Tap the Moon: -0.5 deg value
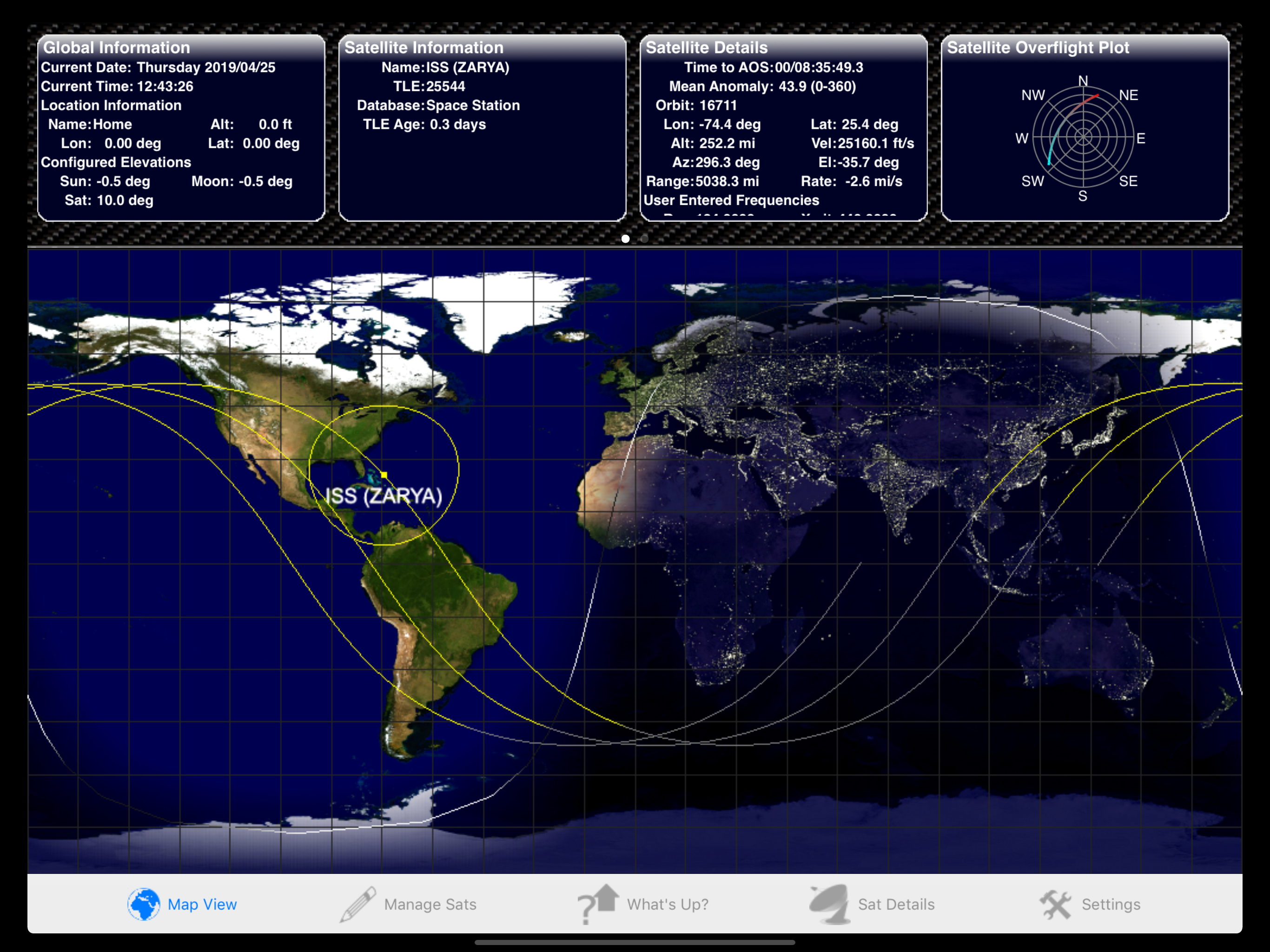Image resolution: width=1270 pixels, height=952 pixels. (x=242, y=181)
